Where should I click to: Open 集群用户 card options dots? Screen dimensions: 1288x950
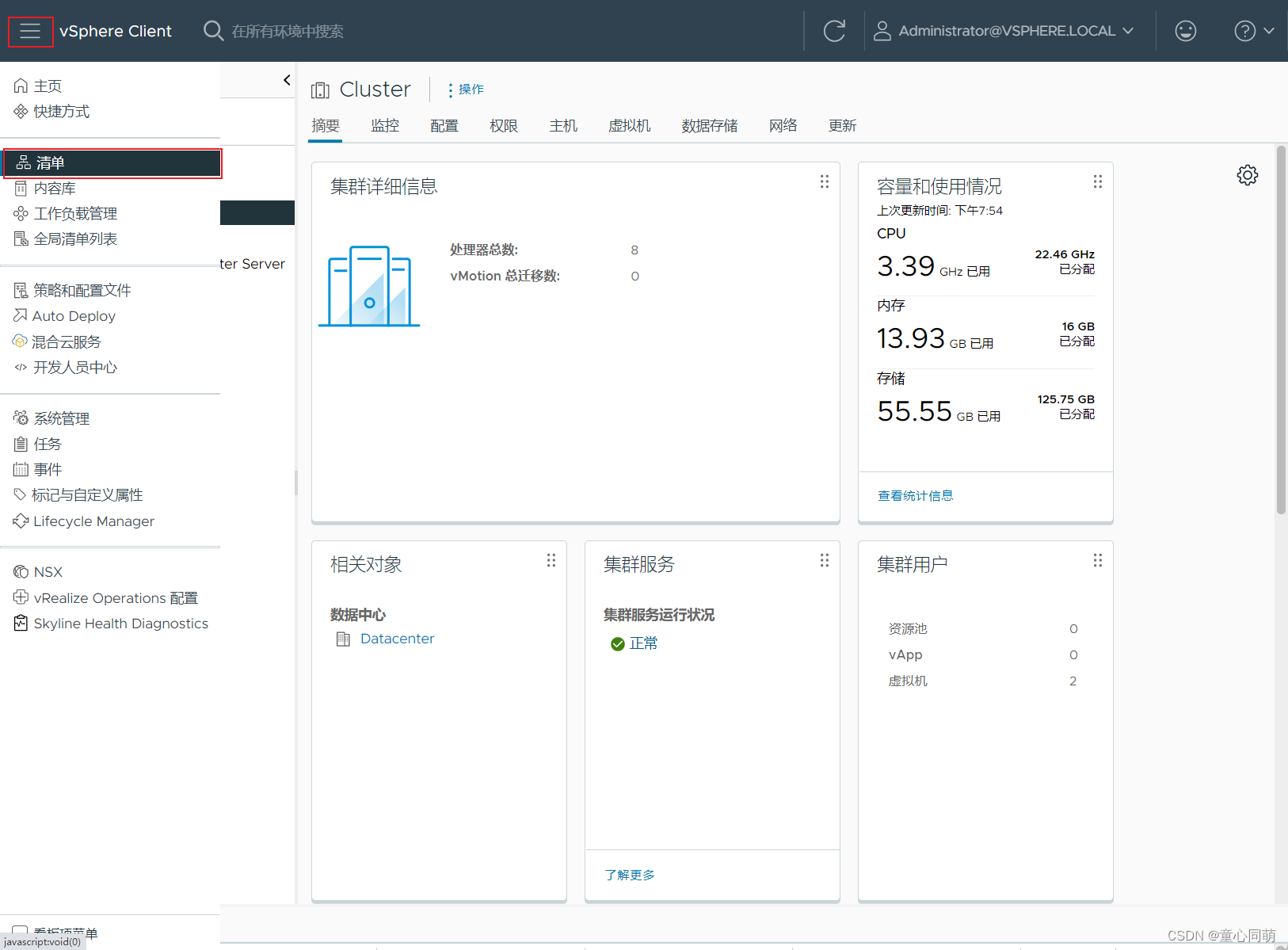[1098, 560]
